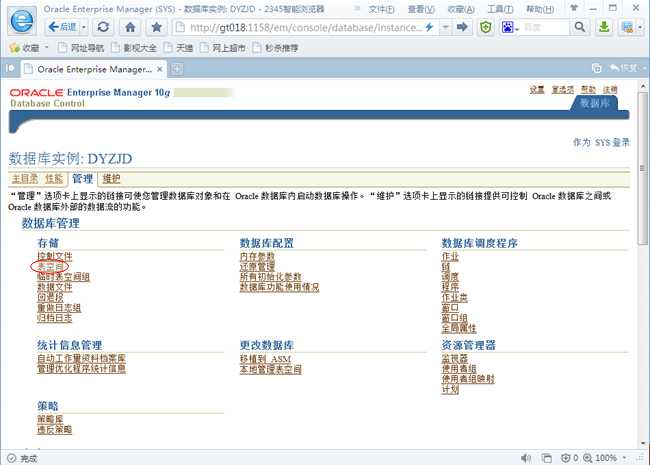Viewport: 650px width, 465px height.
Task: Click the browser search input box
Action: pos(545,27)
